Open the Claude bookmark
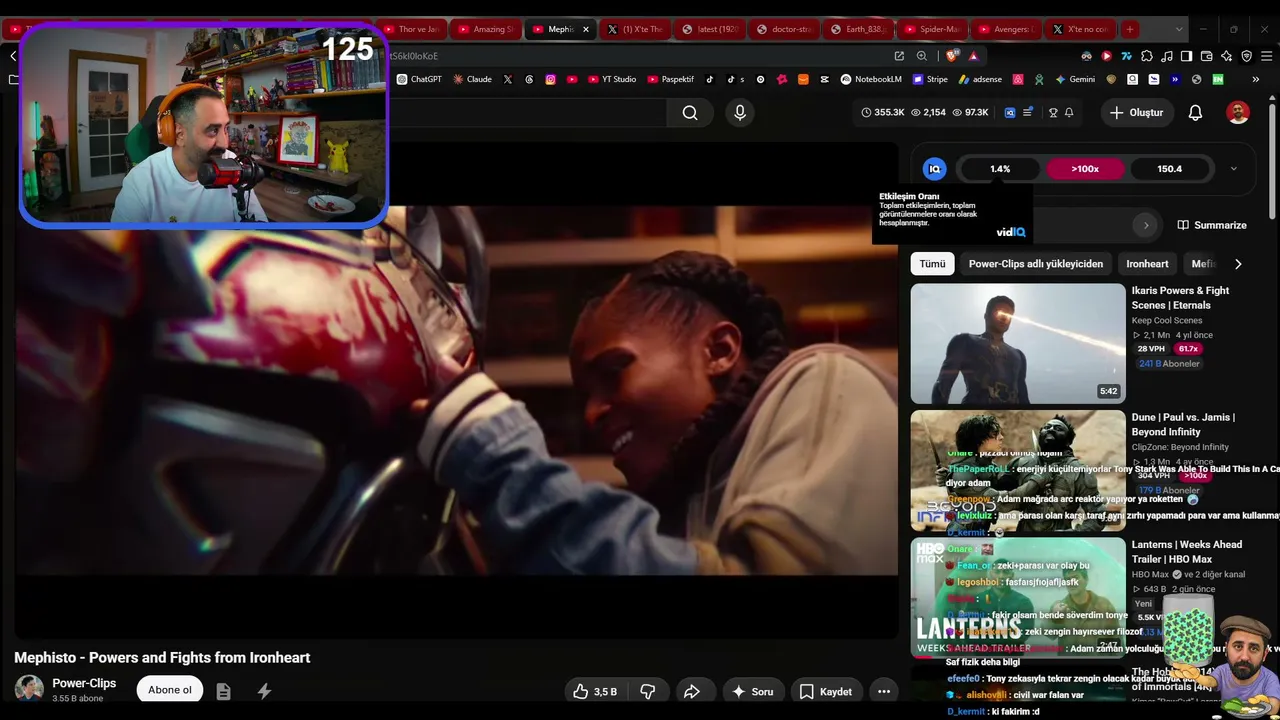The image size is (1280, 720). pyautogui.click(x=472, y=79)
